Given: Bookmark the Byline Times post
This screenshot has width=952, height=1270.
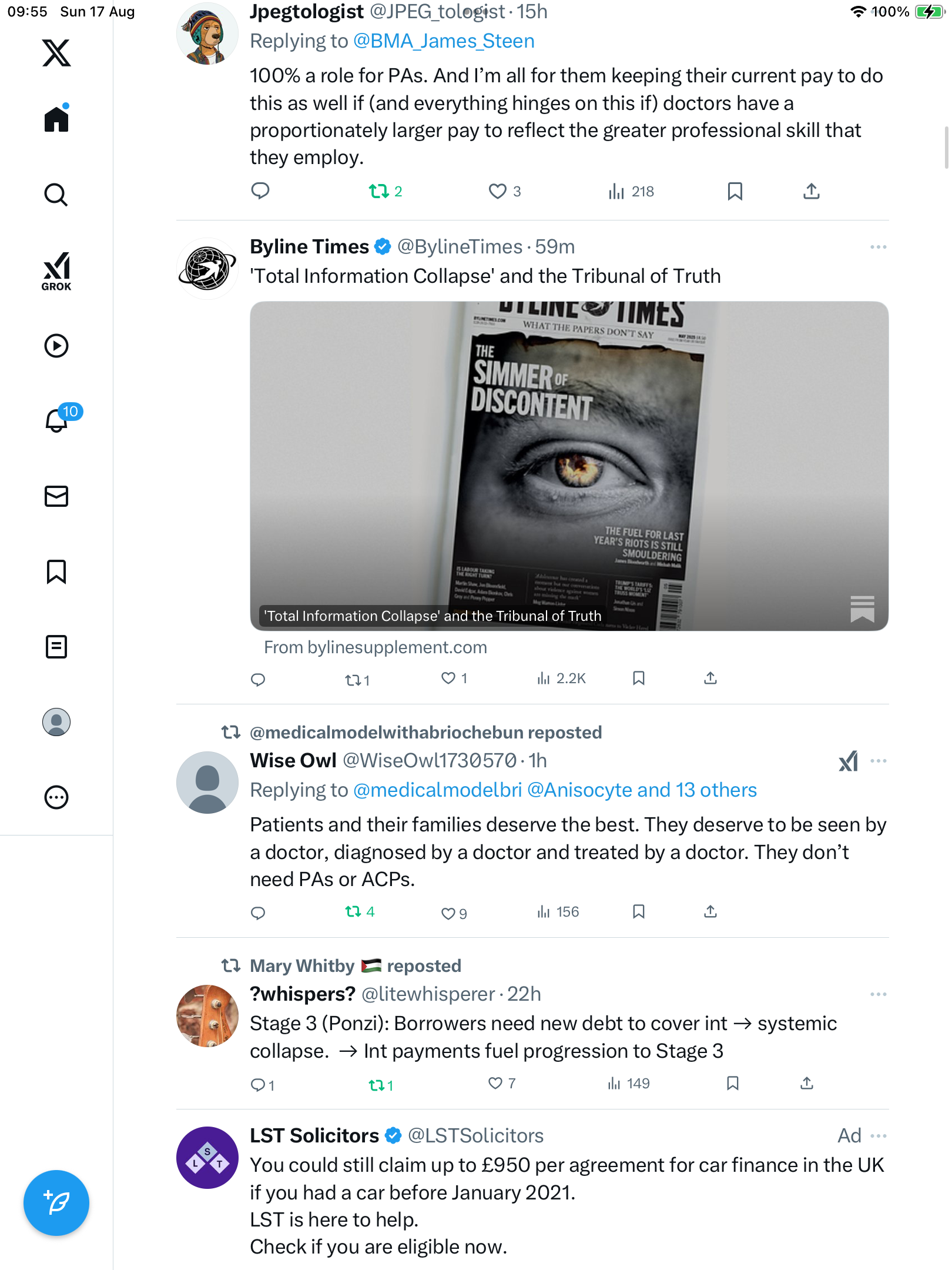Looking at the screenshot, I should (639, 679).
